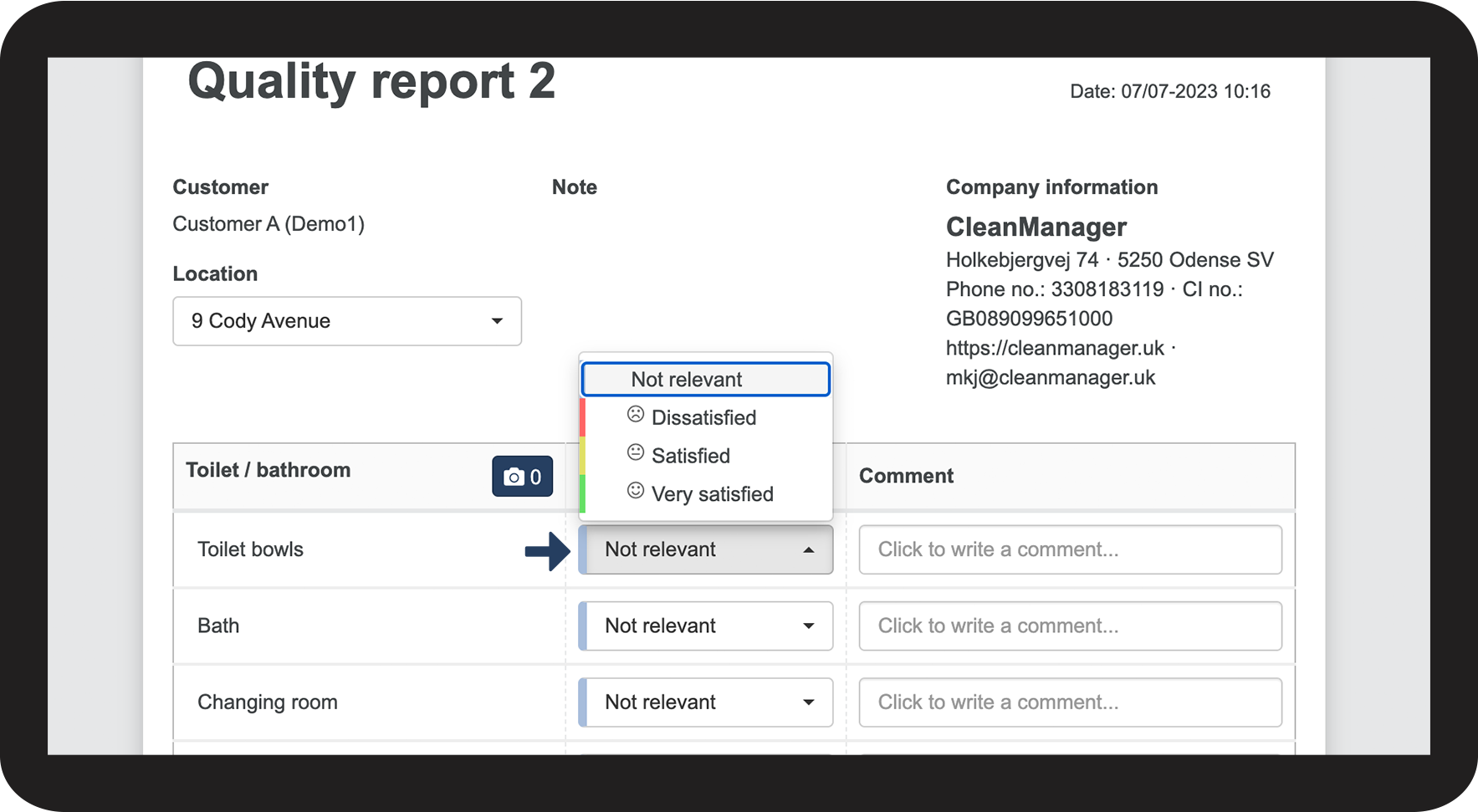
Task: Open the https://cleanmanager.uk website link
Action: (x=1055, y=348)
